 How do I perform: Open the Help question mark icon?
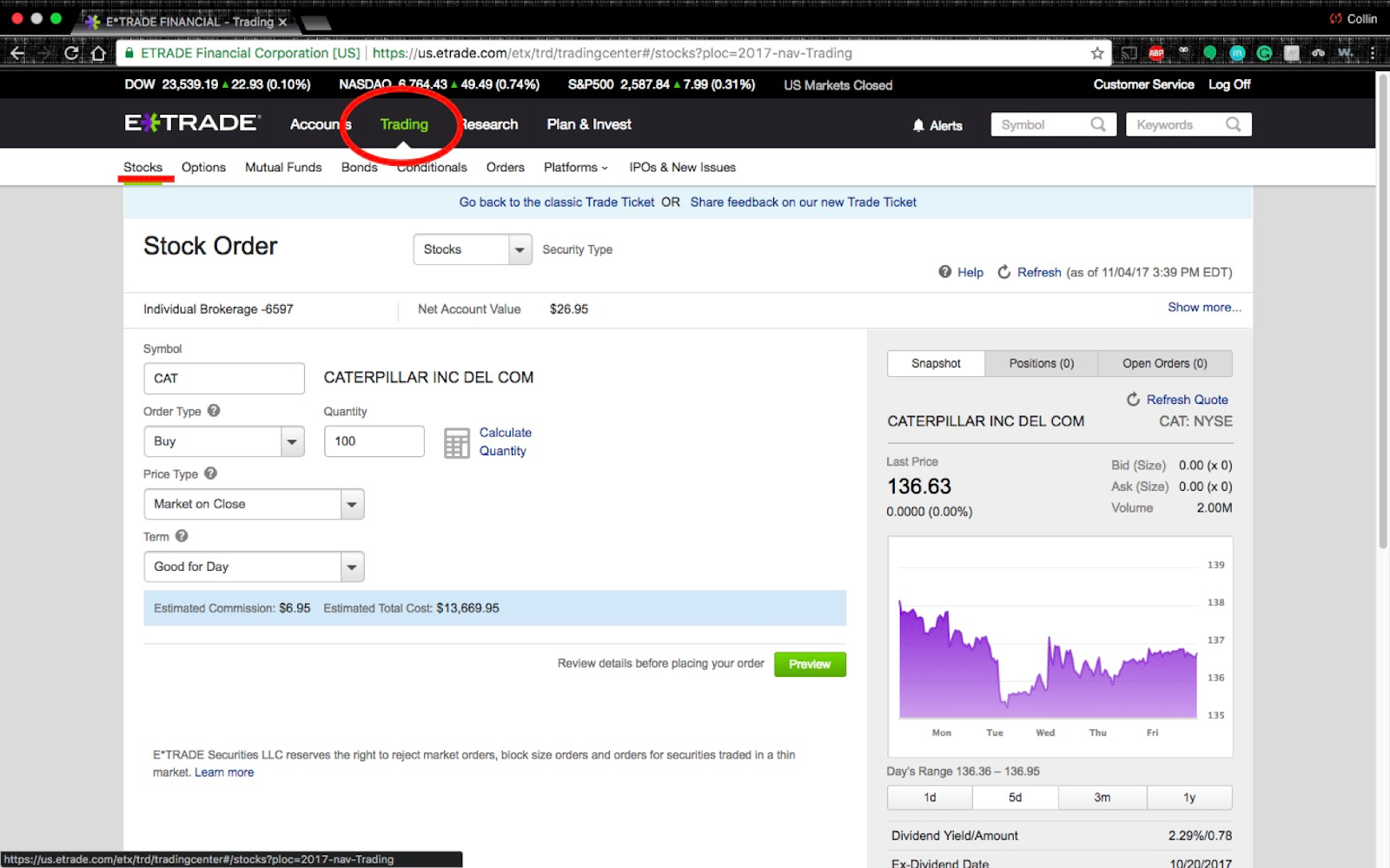point(945,272)
